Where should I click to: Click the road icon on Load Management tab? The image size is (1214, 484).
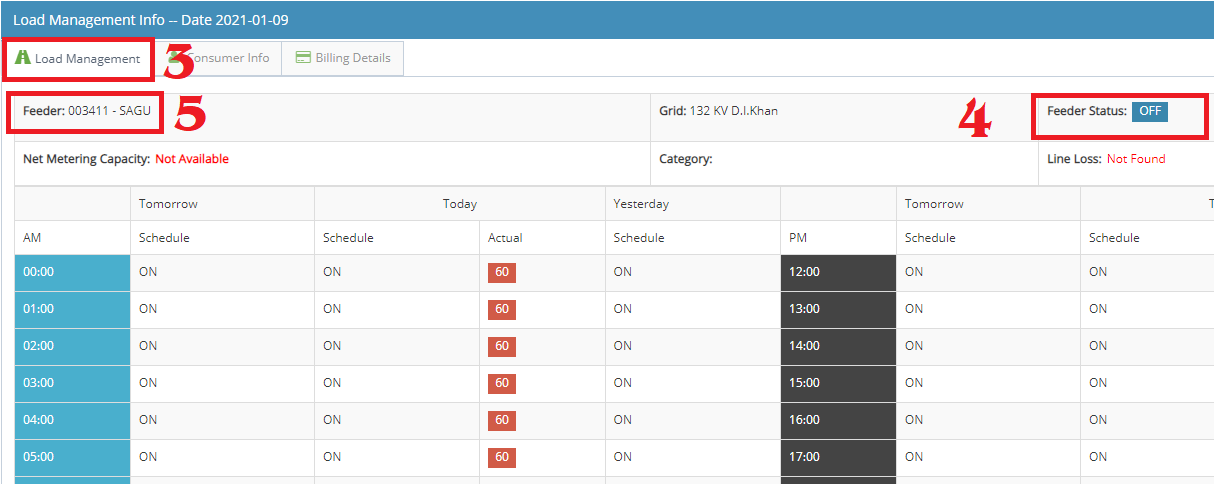[23, 58]
